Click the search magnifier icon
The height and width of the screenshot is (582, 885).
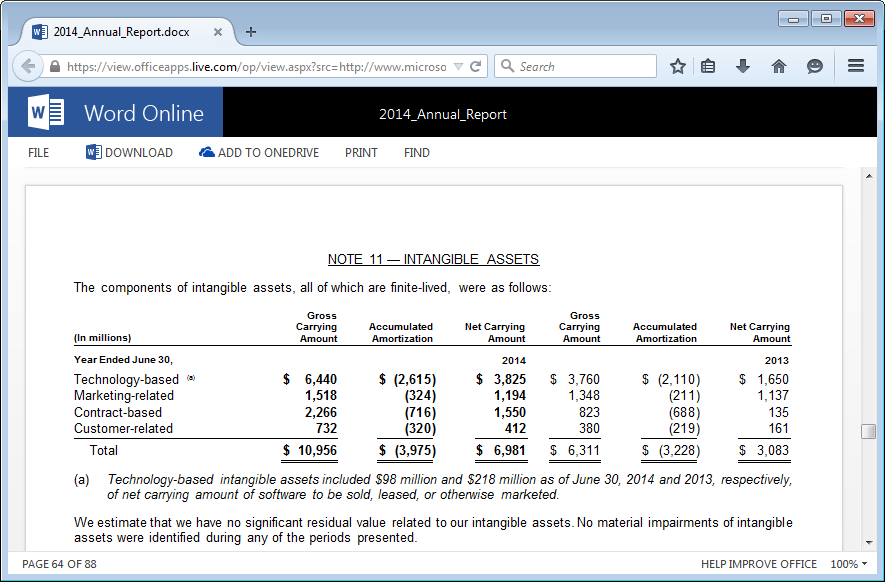[x=507, y=66]
